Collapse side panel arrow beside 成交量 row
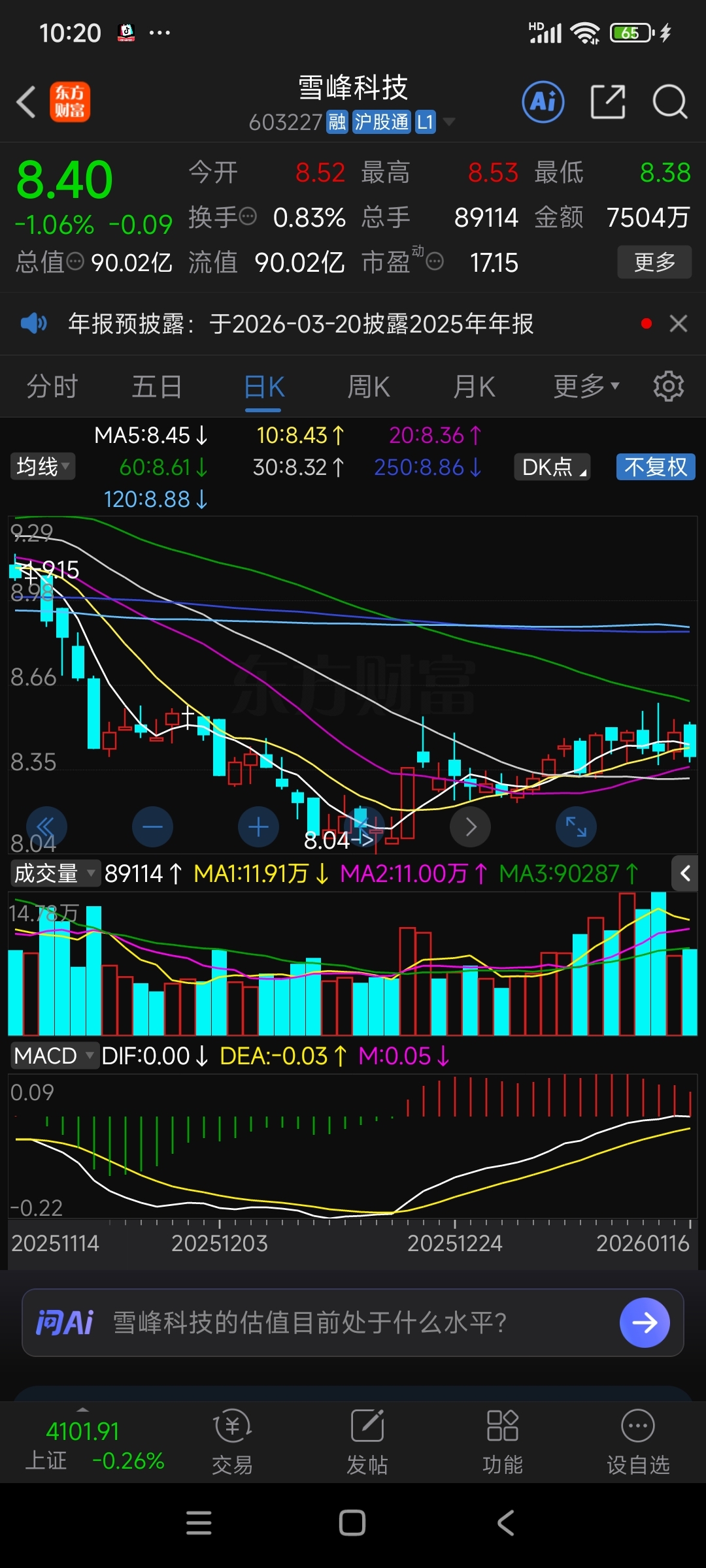This screenshot has width=706, height=1568. click(x=685, y=874)
